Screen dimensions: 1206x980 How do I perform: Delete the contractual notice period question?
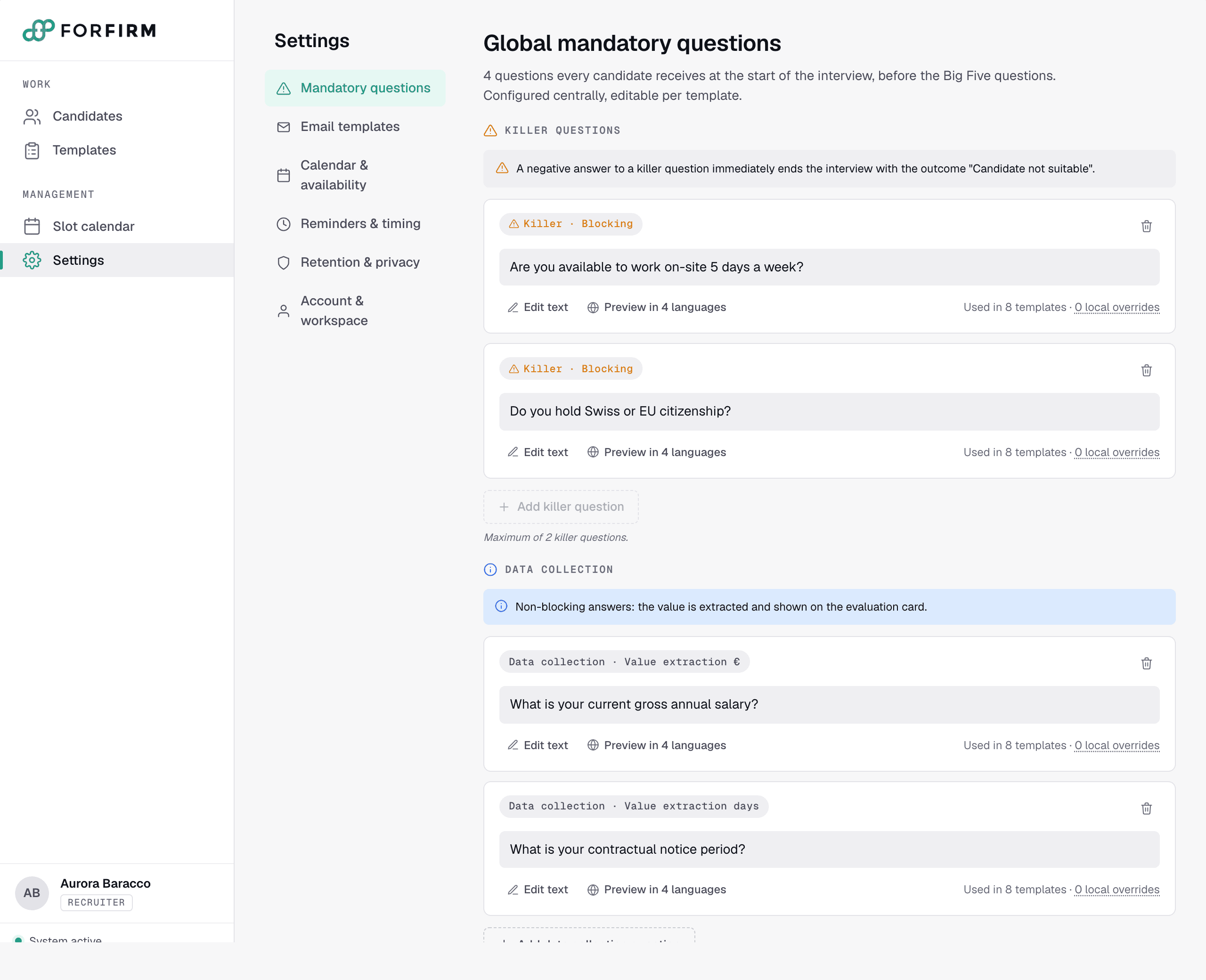(1146, 809)
